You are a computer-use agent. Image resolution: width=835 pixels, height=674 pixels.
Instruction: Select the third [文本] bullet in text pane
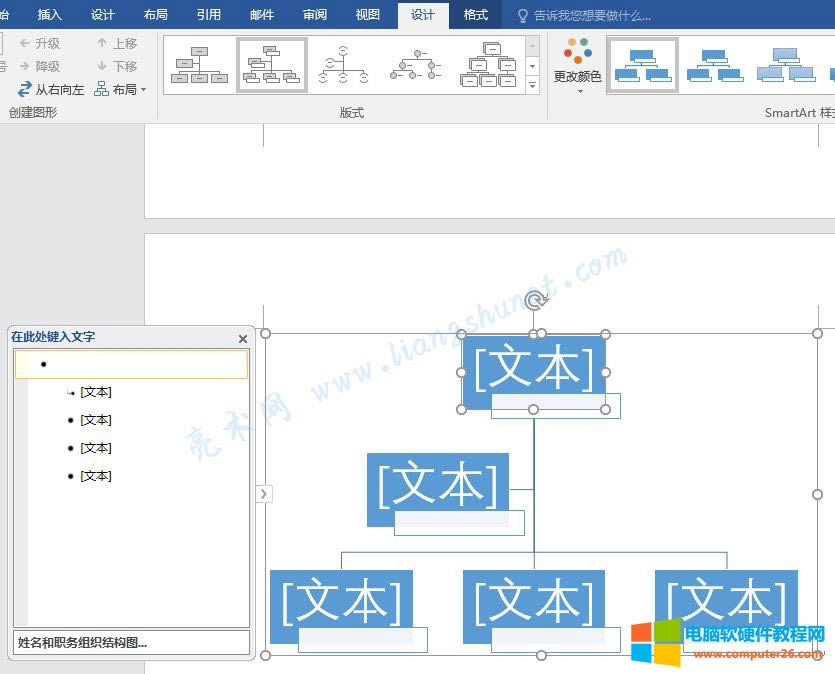coord(96,448)
